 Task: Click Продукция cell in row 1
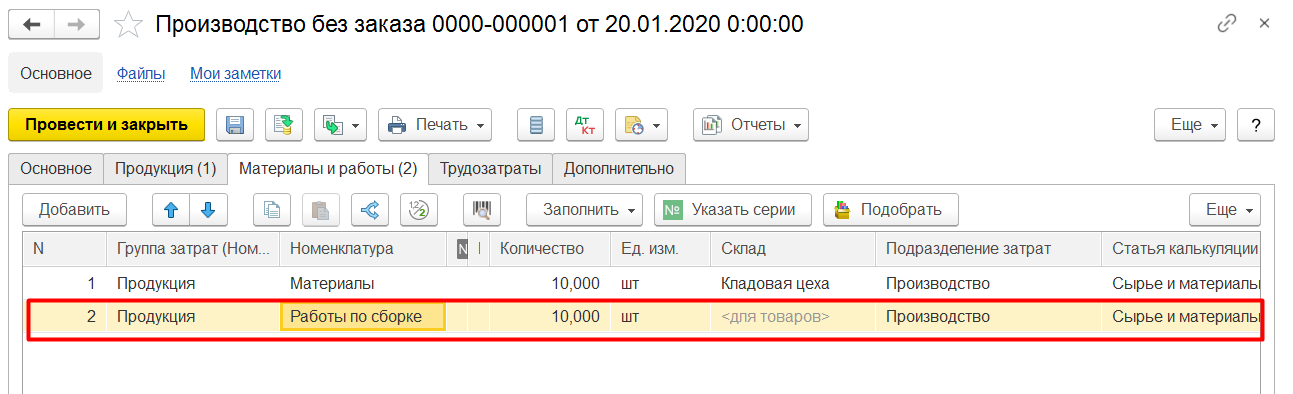[193, 283]
